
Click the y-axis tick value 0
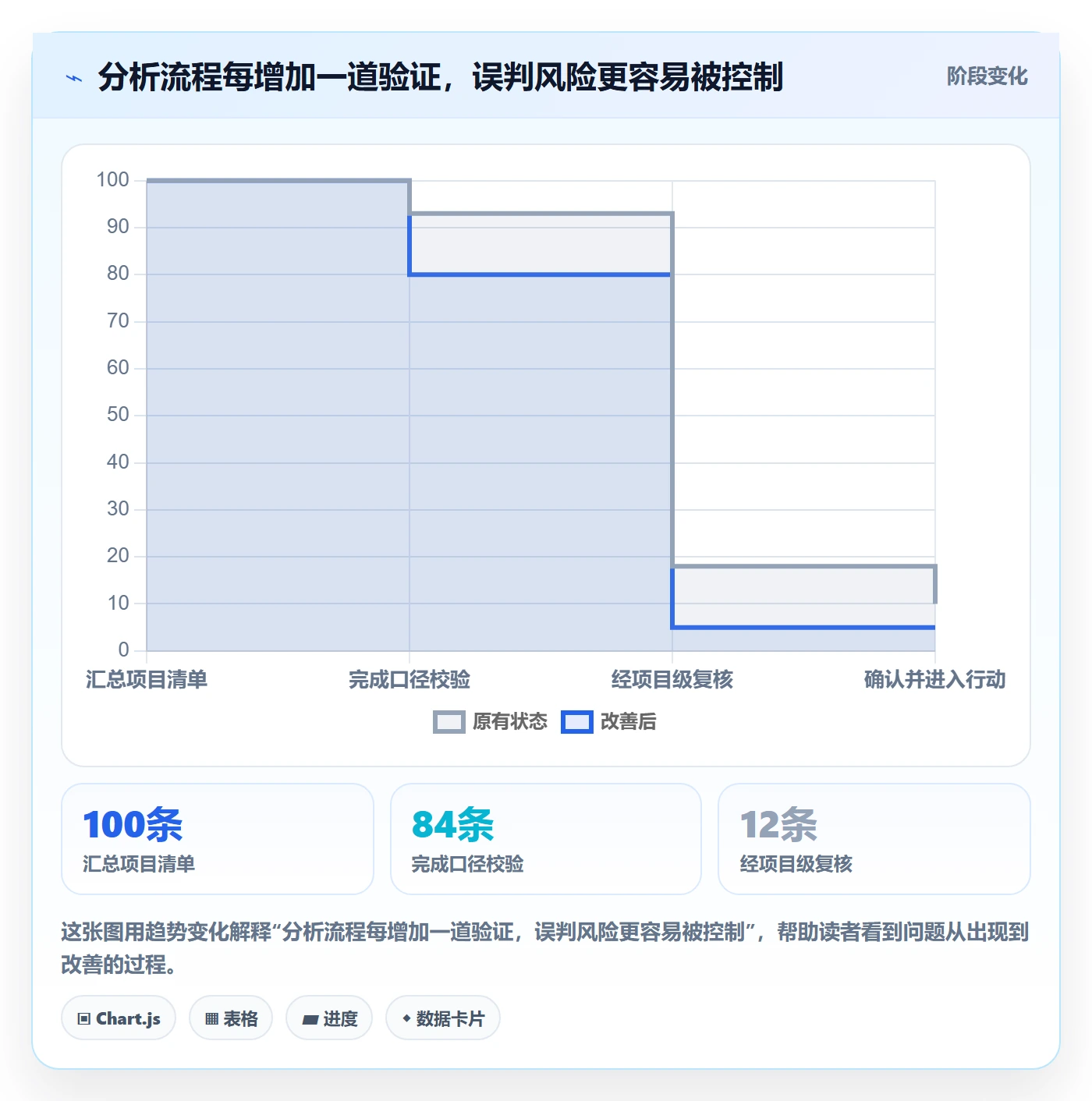pyautogui.click(x=123, y=650)
